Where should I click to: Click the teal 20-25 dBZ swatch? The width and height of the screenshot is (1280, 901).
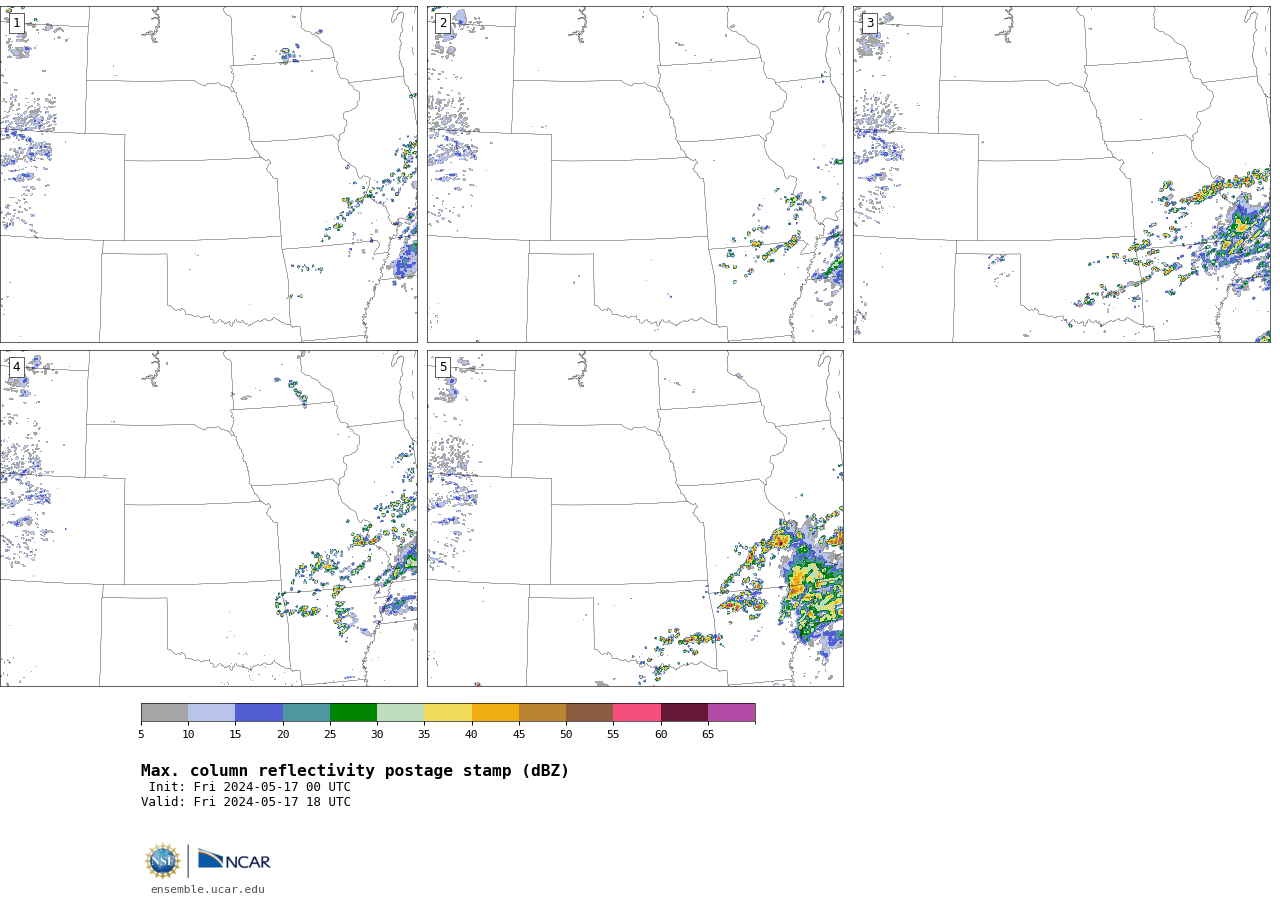[x=306, y=713]
